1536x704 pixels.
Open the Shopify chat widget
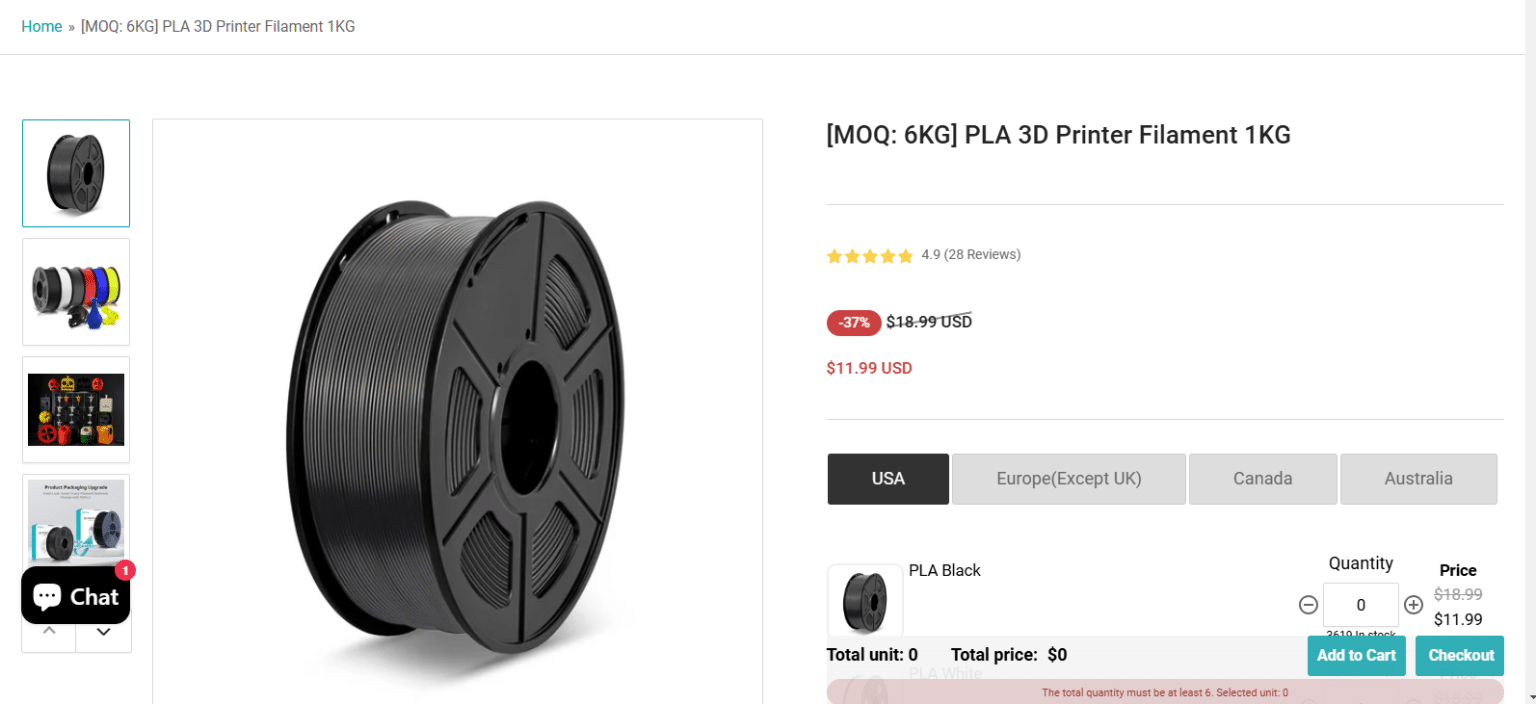tap(75, 595)
